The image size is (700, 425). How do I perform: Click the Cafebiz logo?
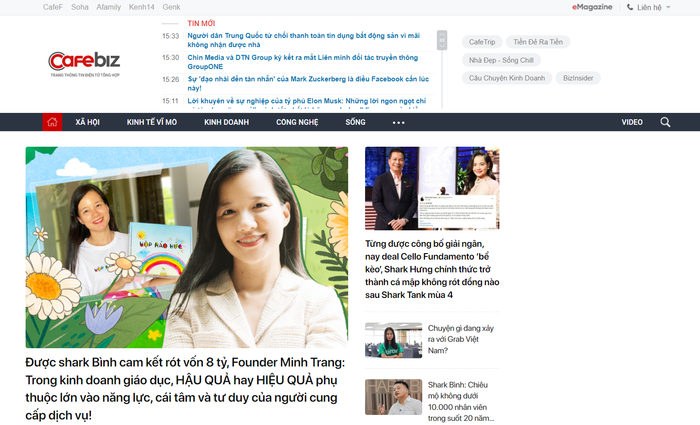pyautogui.click(x=84, y=64)
